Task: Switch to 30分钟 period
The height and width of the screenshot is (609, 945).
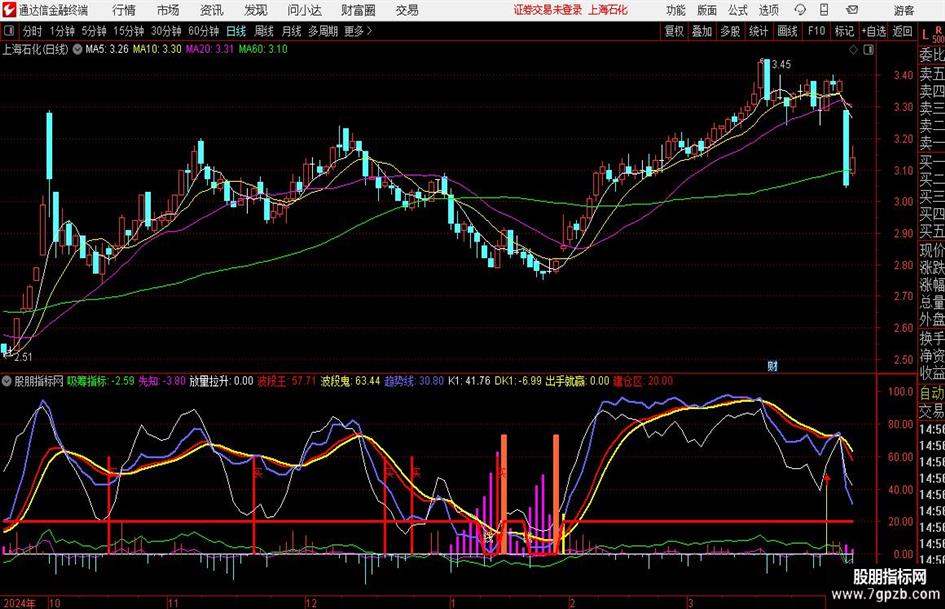Action: point(166,31)
